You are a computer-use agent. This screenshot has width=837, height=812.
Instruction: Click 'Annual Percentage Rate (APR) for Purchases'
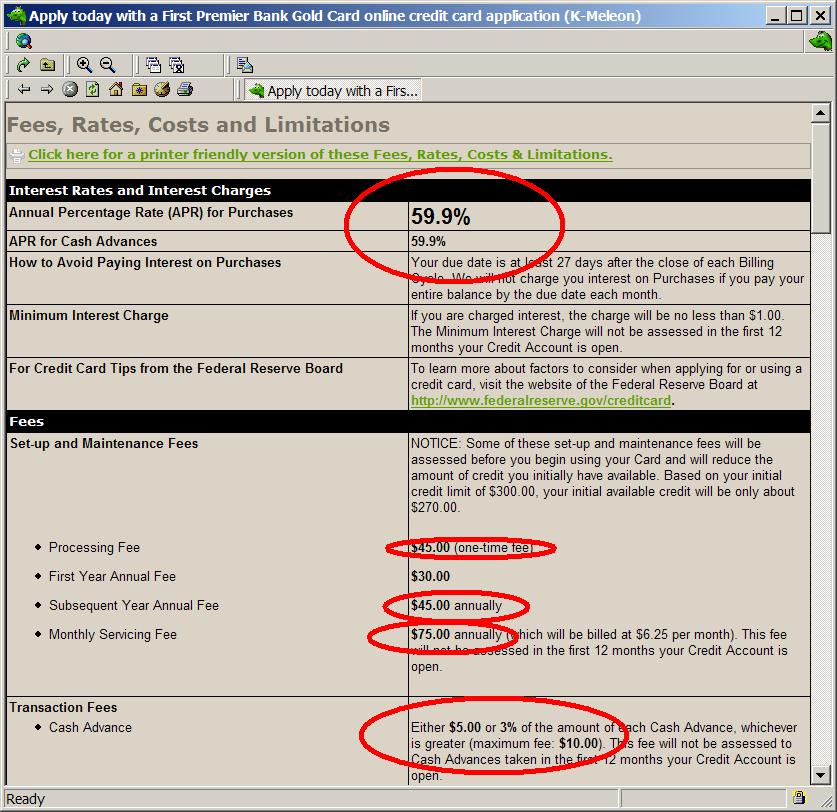(x=151, y=212)
